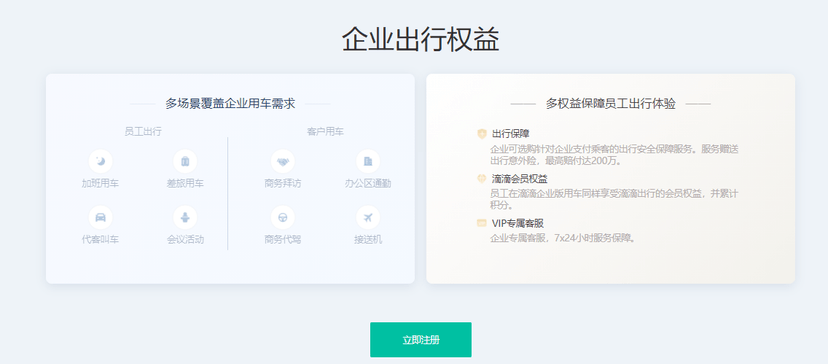Click the 多权益保障员工出行体验 title
This screenshot has width=828, height=364.
pos(610,104)
